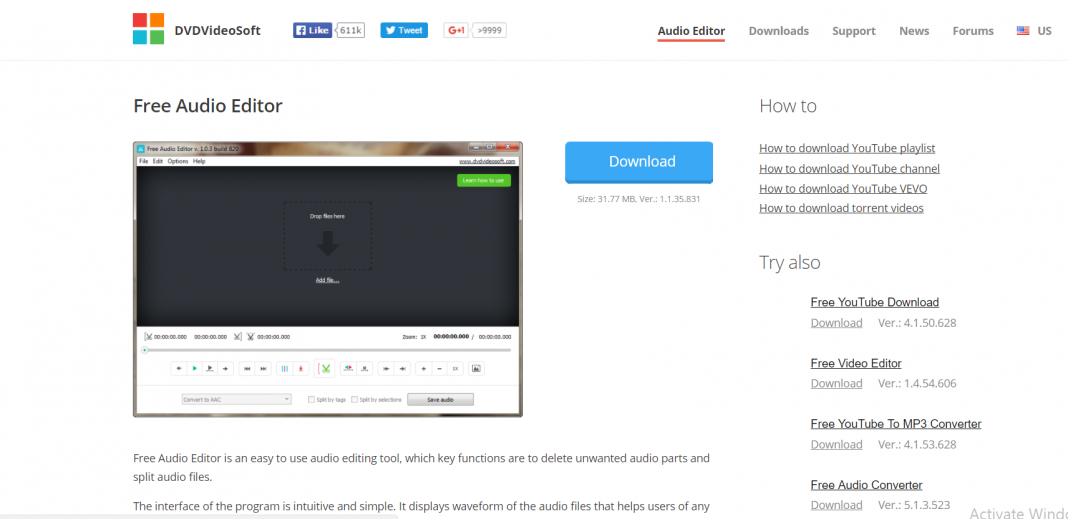
Task: Open How to download YouTube VEVO link
Action: [x=843, y=189]
